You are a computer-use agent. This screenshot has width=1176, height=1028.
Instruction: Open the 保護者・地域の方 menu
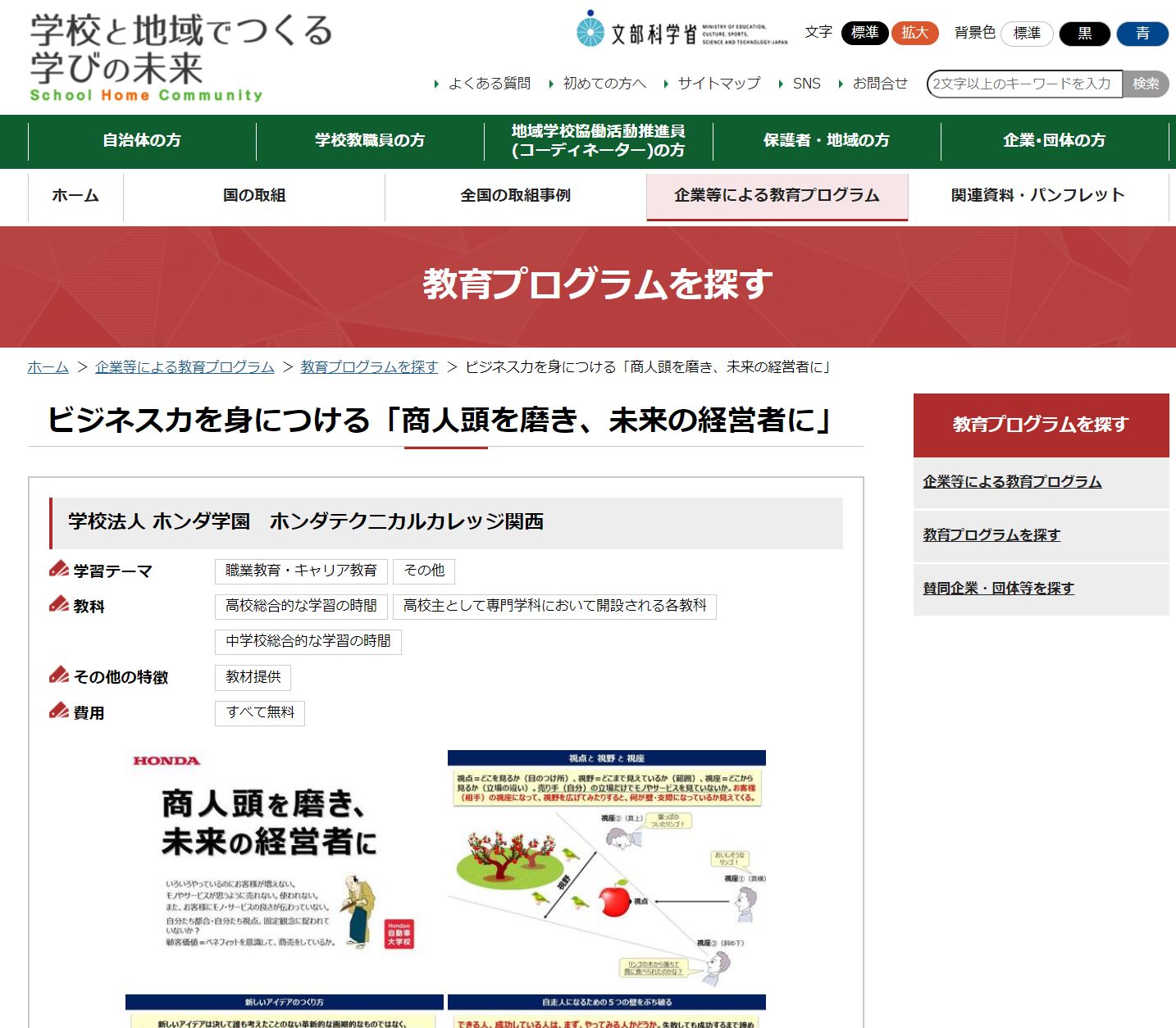point(824,140)
